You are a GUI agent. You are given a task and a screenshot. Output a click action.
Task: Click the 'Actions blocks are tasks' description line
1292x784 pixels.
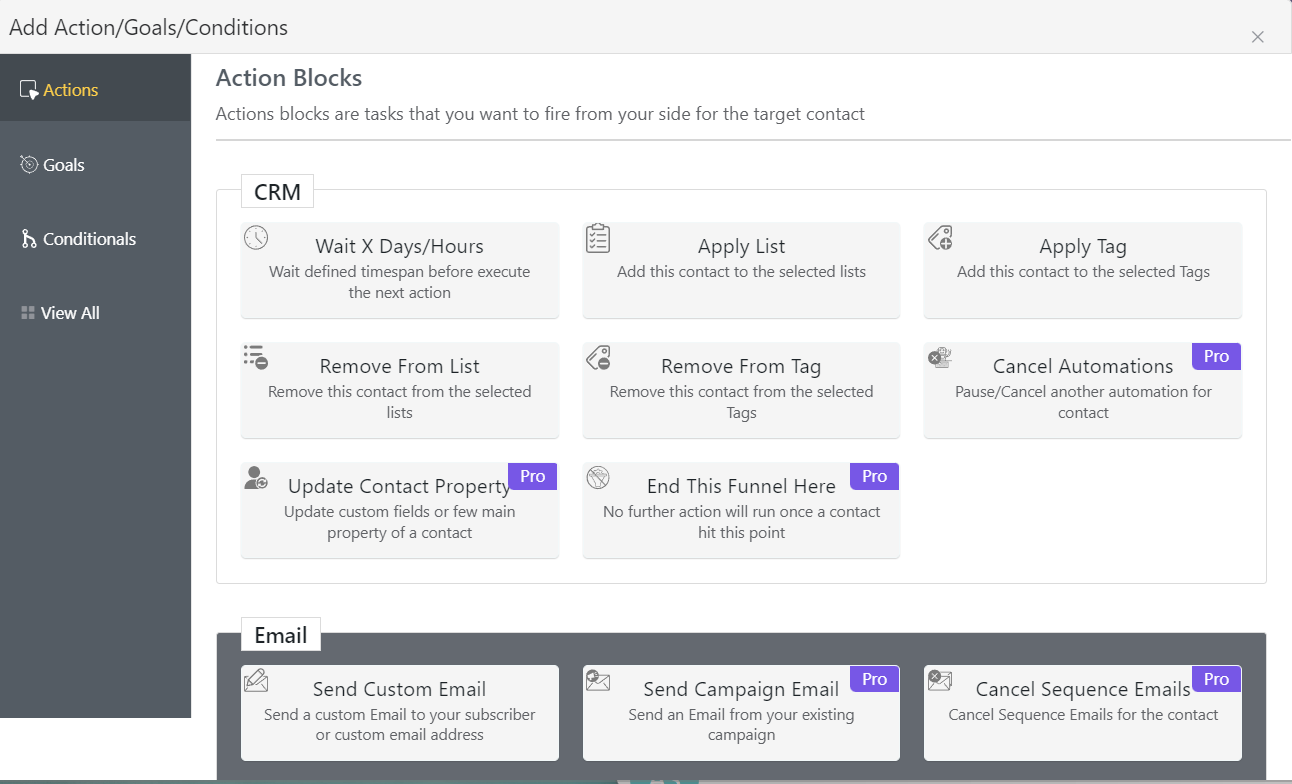pyautogui.click(x=540, y=114)
